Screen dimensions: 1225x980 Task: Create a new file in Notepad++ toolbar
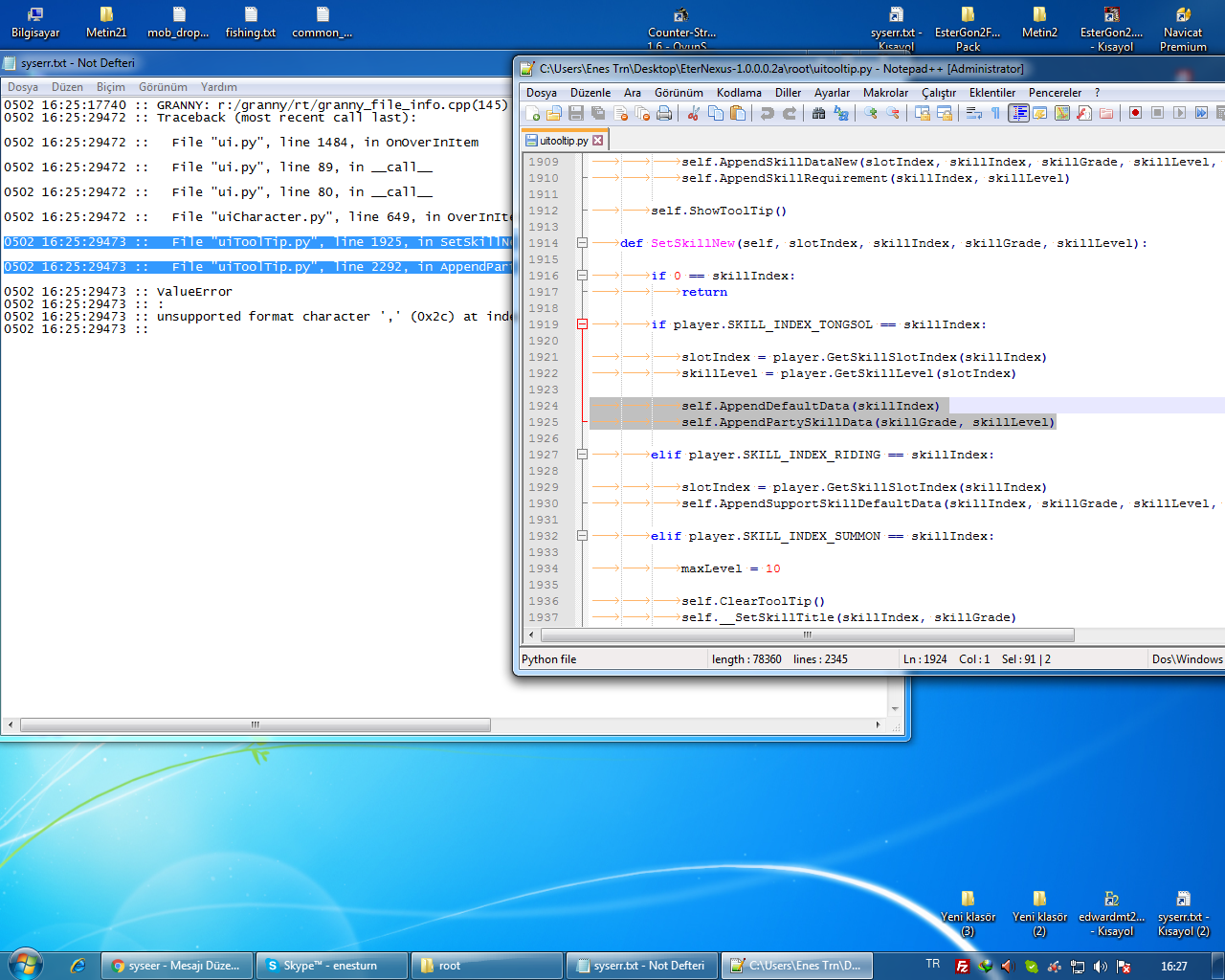pyautogui.click(x=533, y=113)
